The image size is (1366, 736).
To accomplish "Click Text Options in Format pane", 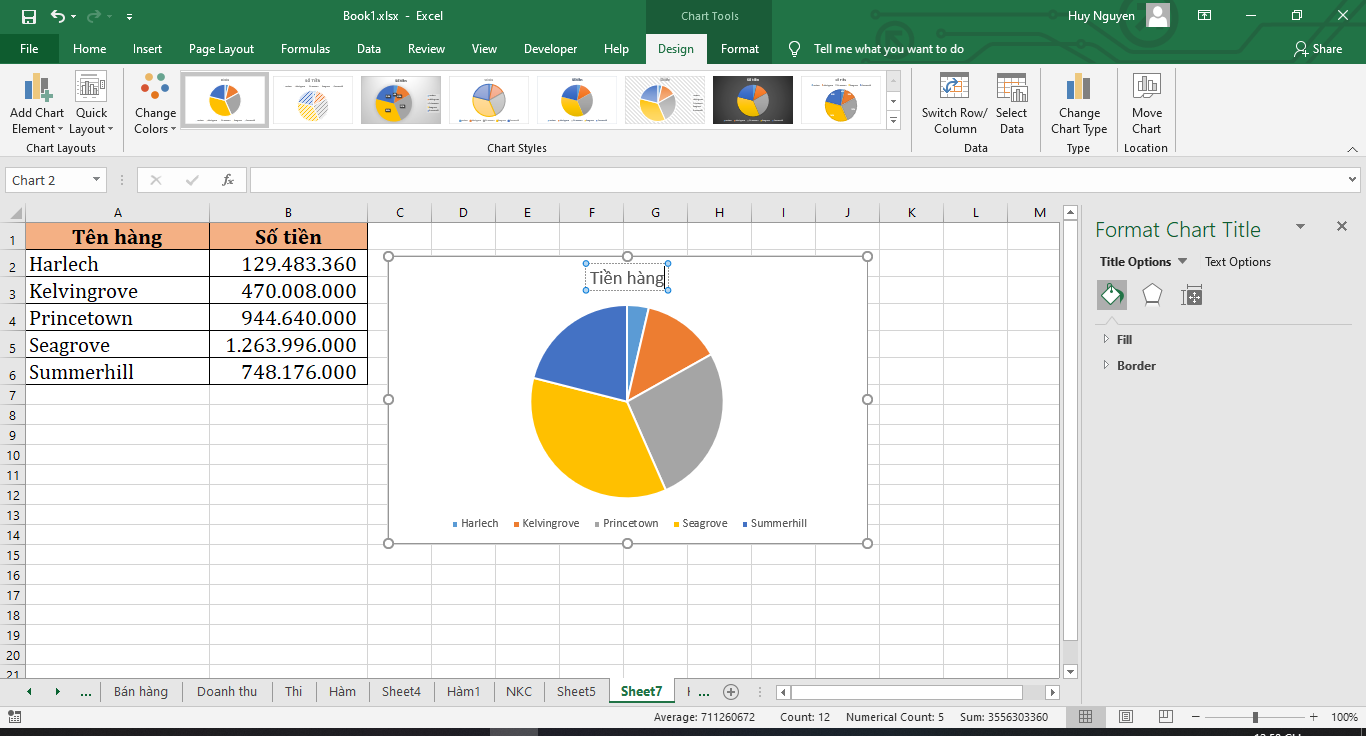I will coord(1238,262).
